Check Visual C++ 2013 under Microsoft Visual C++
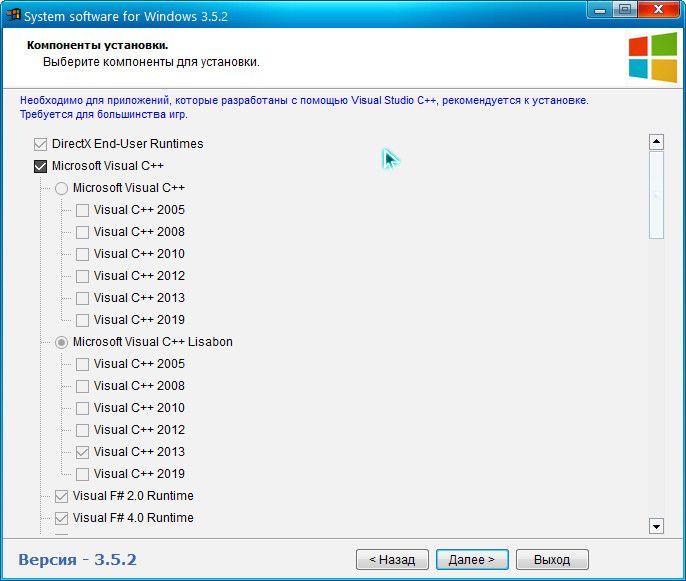 click(82, 298)
